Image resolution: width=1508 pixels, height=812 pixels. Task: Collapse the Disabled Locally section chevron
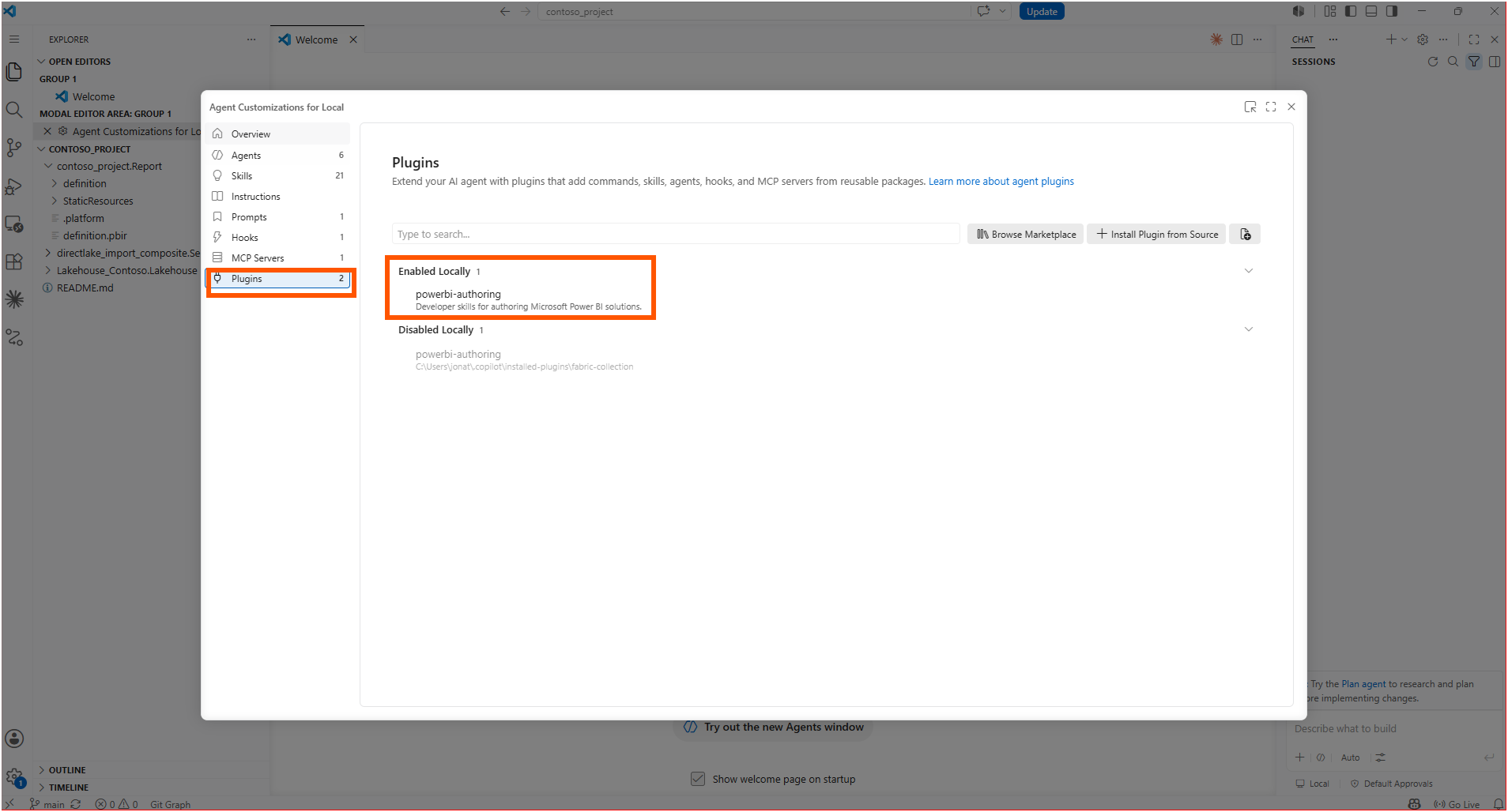coord(1249,329)
